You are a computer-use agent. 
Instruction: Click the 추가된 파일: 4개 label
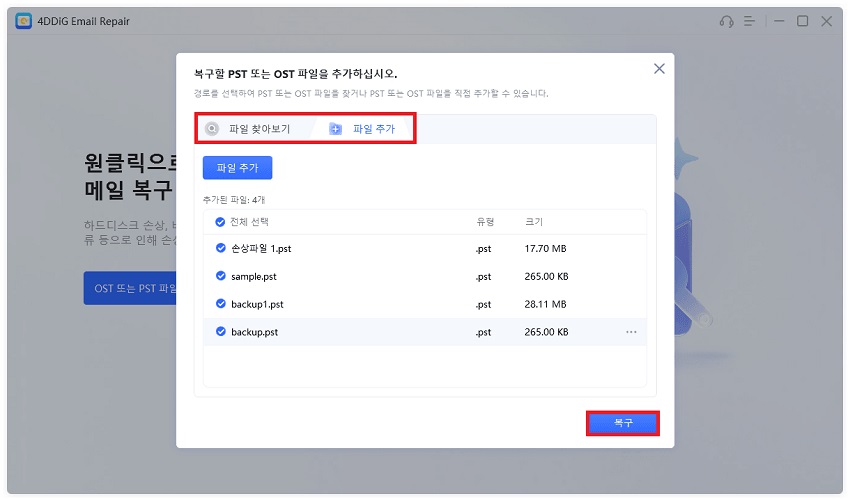click(x=234, y=200)
